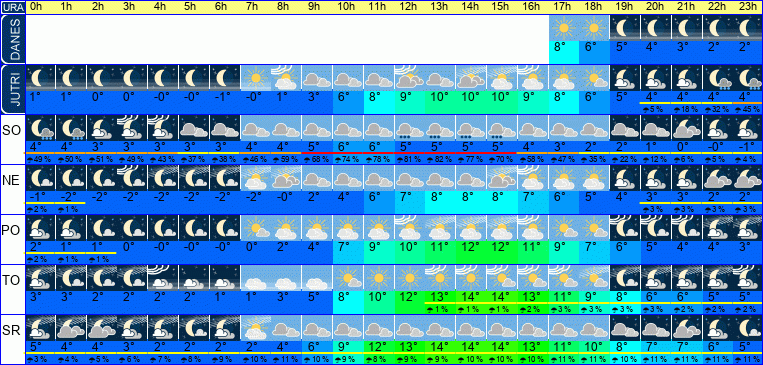The image size is (763, 365).
Task: Click the sun with cloud icon for SR at 7h
Action: (x=255, y=328)
